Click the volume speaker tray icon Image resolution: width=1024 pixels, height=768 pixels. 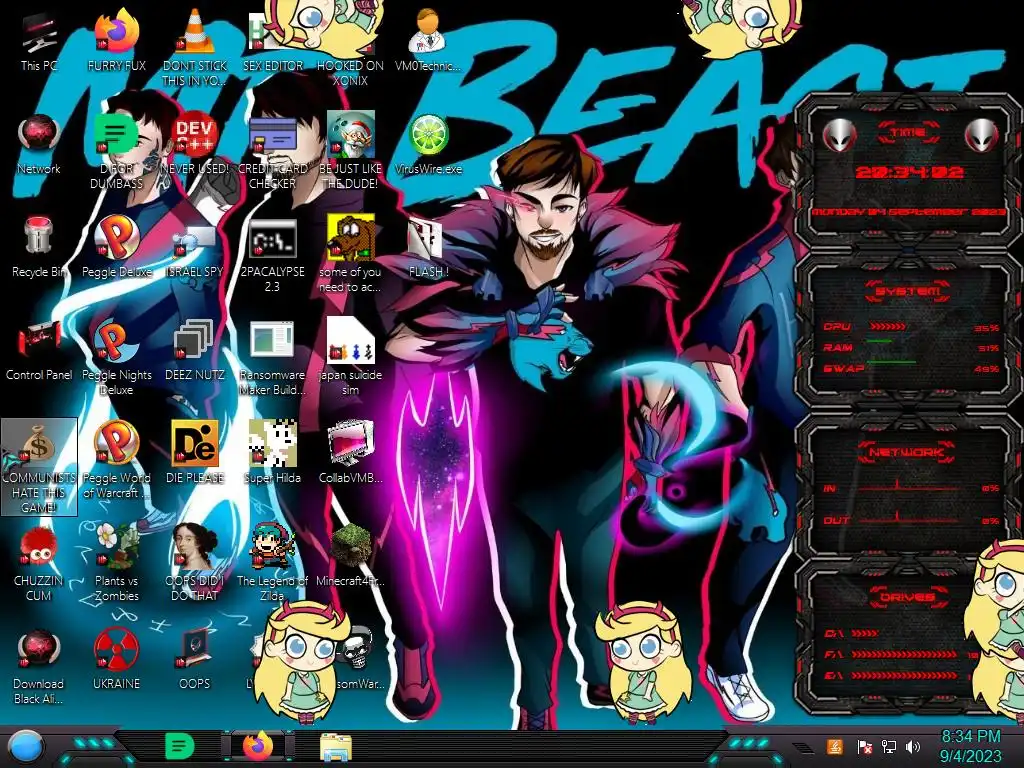point(913,746)
